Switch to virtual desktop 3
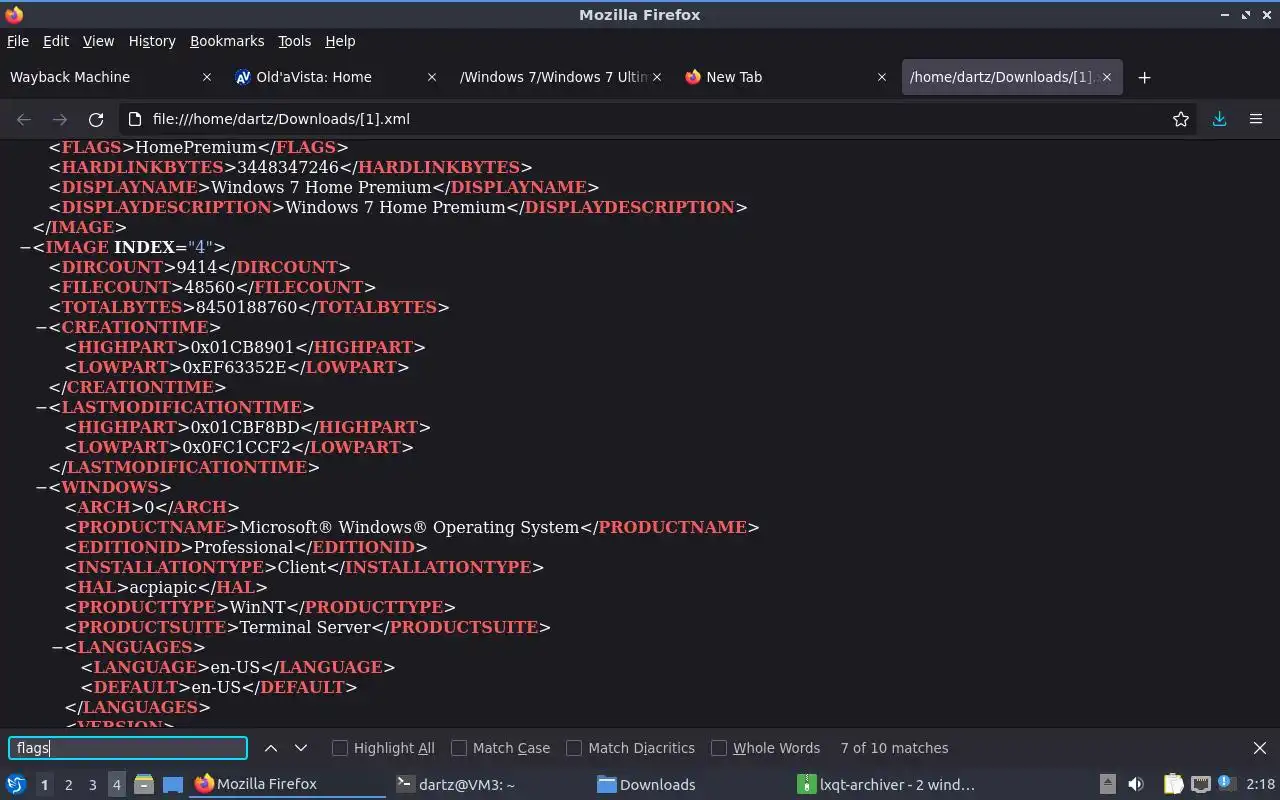The image size is (1280, 800). pyautogui.click(x=92, y=785)
